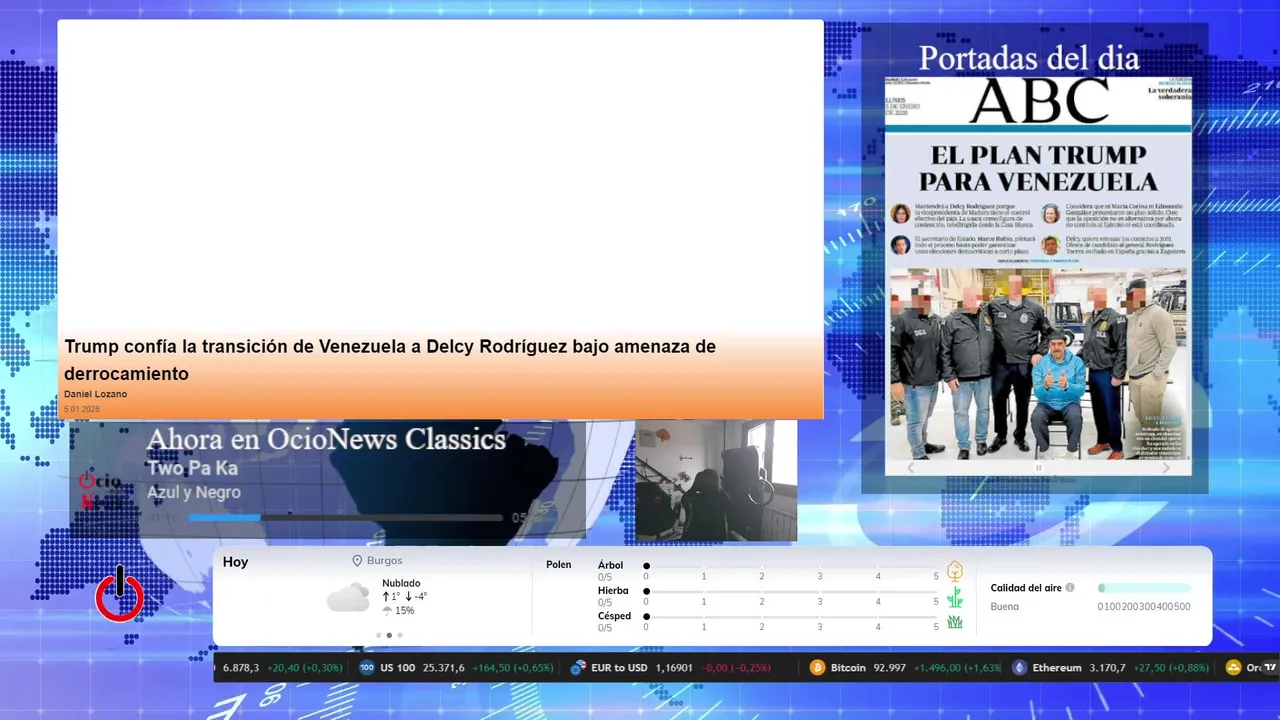Click the Ethereum coin icon
The image size is (1280, 720).
1019,667
